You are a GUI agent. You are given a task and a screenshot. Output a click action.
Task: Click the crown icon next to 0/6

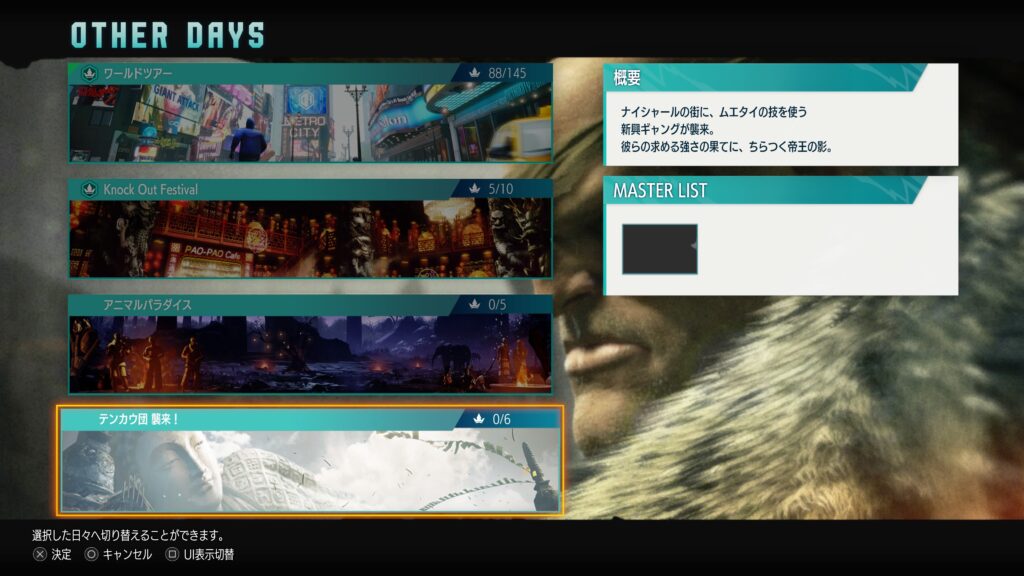479,419
